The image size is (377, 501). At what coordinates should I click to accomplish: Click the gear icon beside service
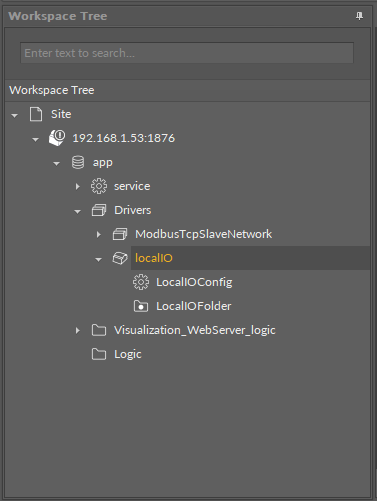tap(99, 186)
